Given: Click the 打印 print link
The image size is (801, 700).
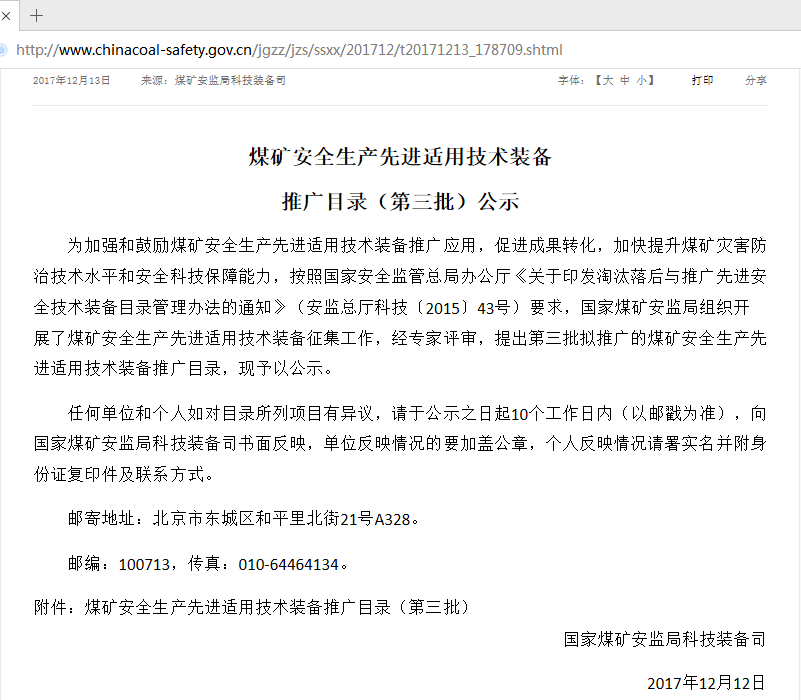Looking at the screenshot, I should pyautogui.click(x=702, y=81).
